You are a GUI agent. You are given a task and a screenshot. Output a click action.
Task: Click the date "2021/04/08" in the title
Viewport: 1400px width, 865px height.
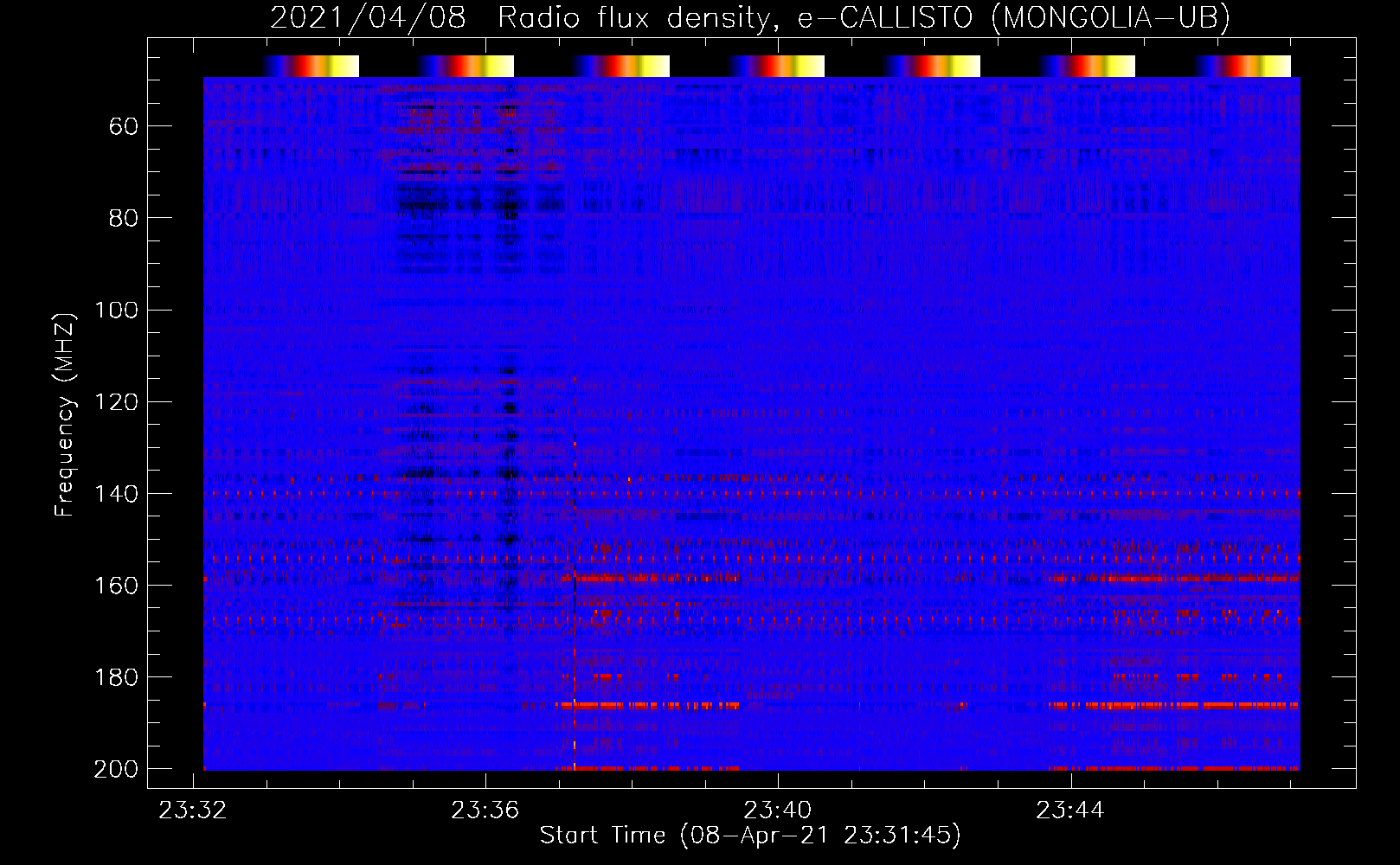tap(368, 17)
